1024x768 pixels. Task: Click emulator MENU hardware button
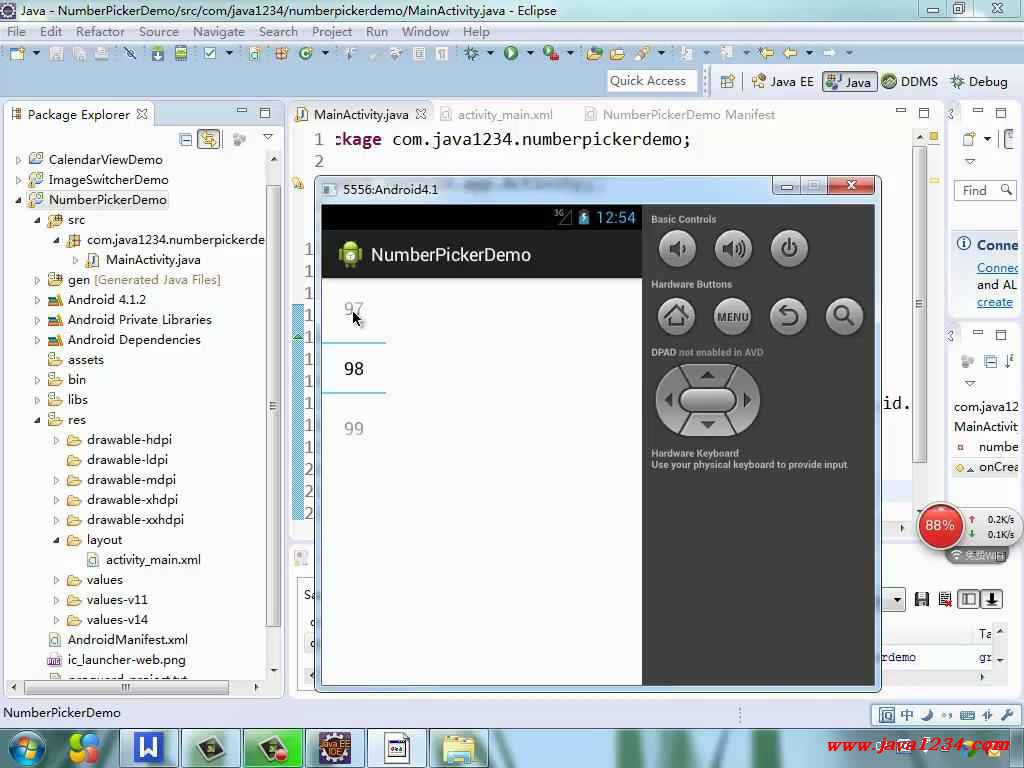733,317
